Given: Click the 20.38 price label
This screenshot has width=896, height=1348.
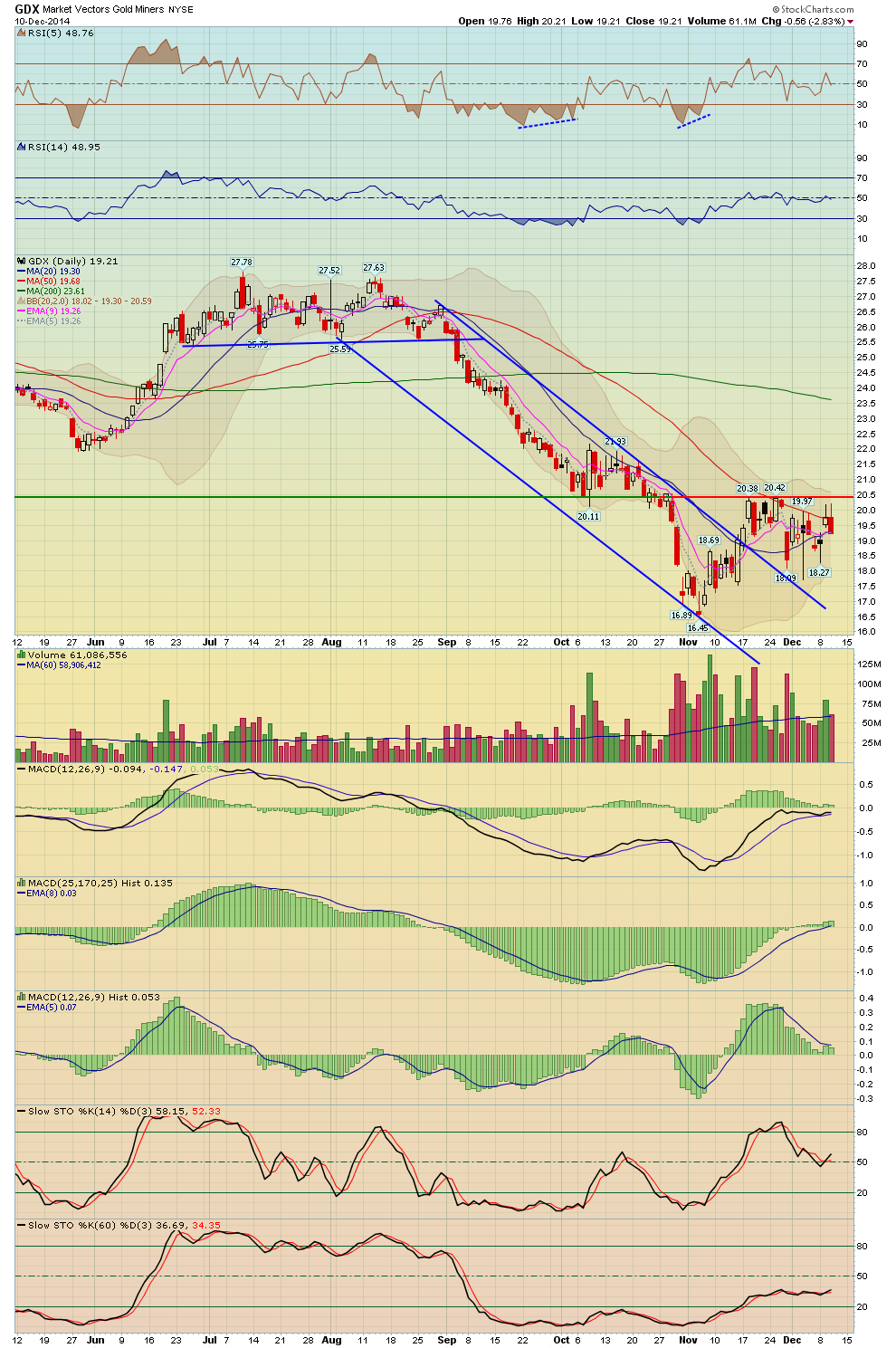Looking at the screenshot, I should 748,488.
